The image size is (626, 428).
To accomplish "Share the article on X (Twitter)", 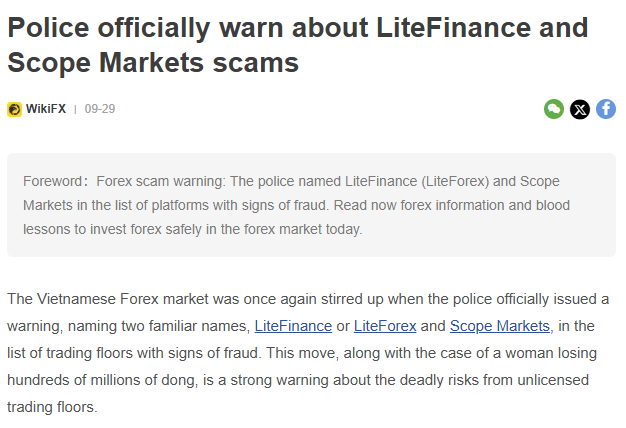I will coord(580,109).
